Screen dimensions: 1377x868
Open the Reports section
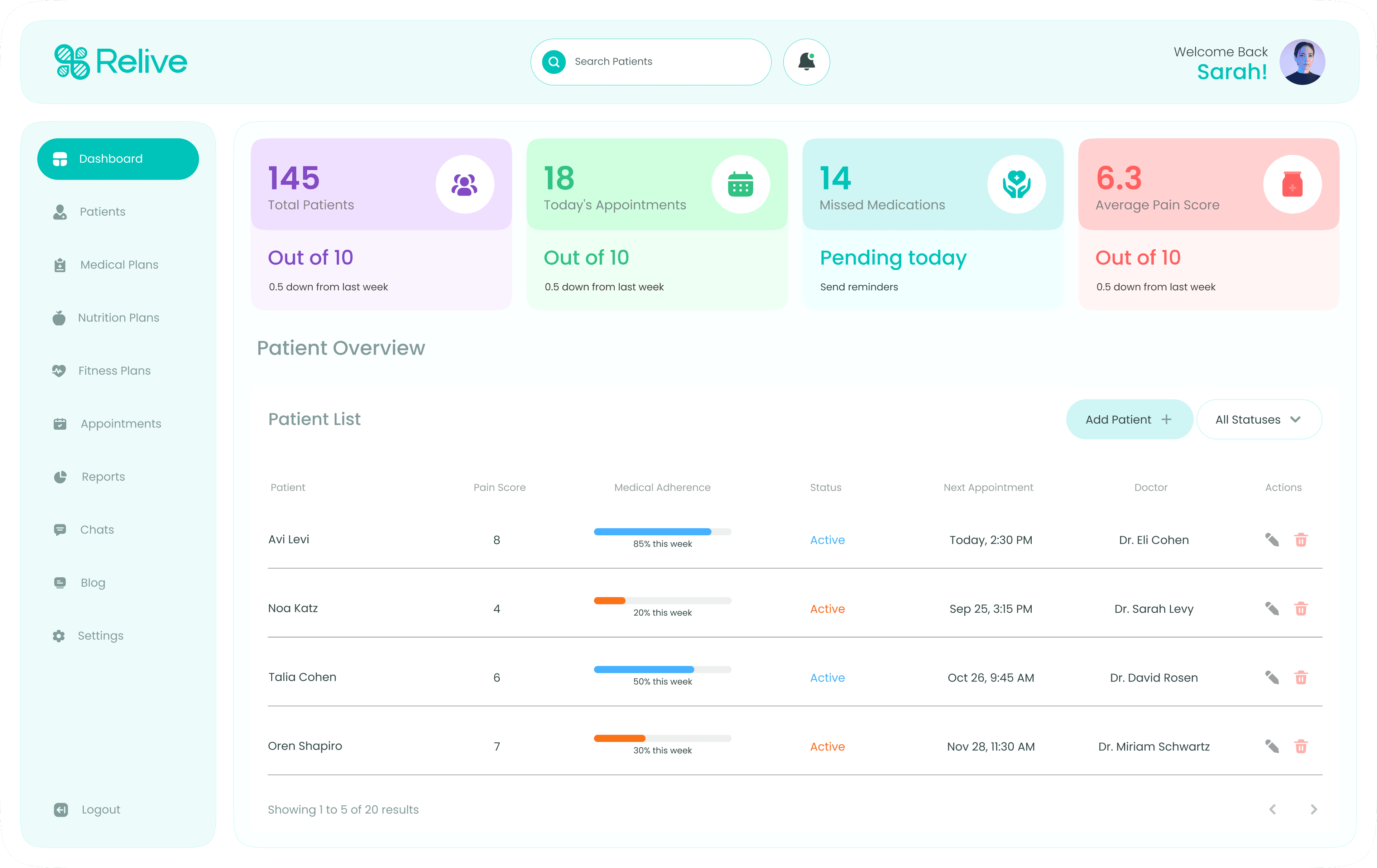[103, 477]
